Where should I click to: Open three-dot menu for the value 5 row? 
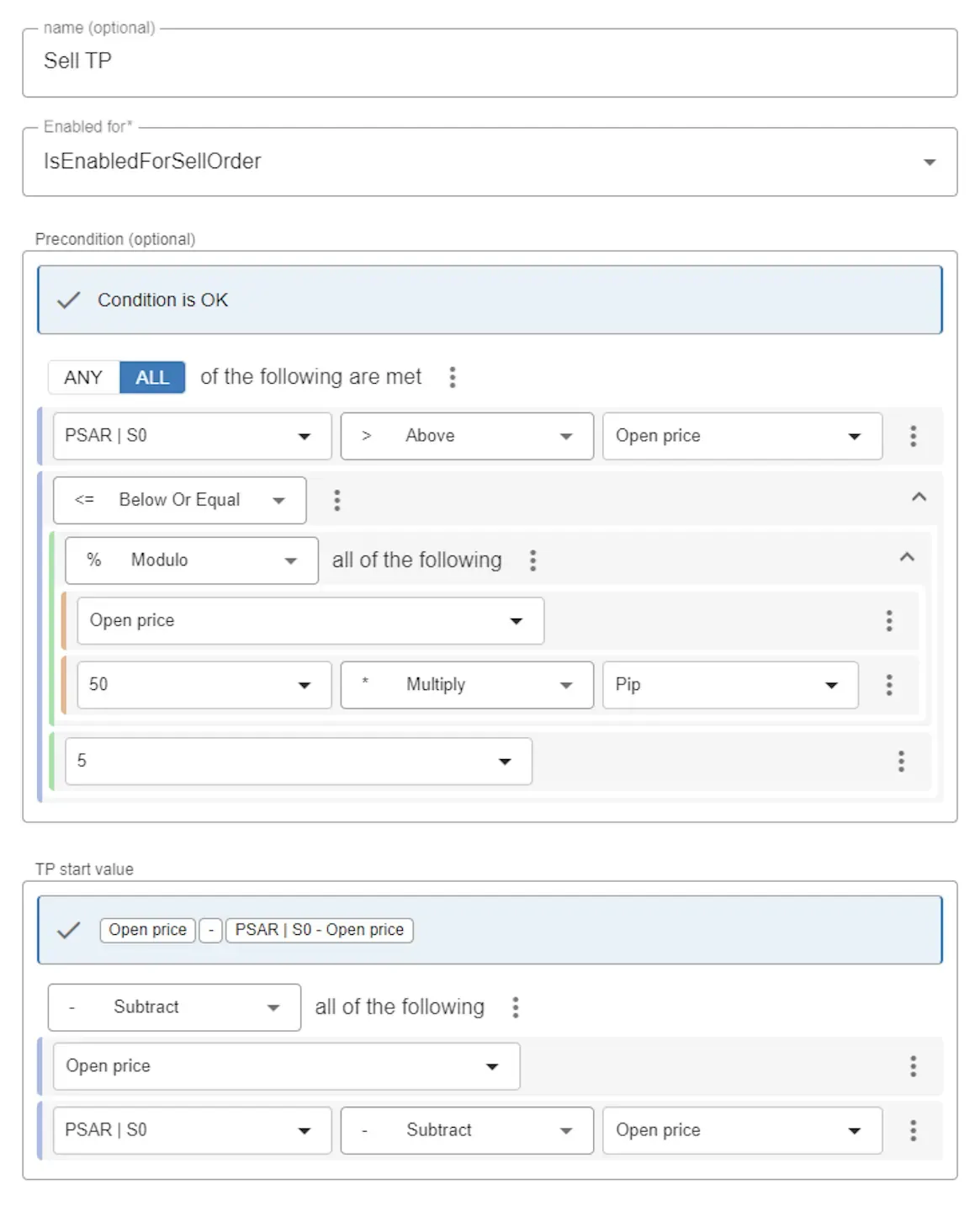point(901,762)
